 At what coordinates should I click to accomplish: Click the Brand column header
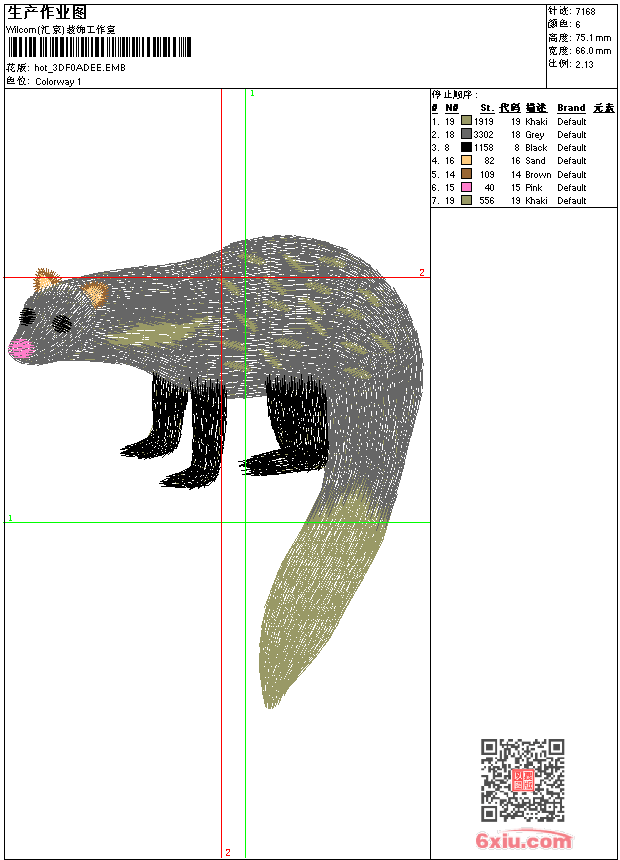(x=571, y=108)
